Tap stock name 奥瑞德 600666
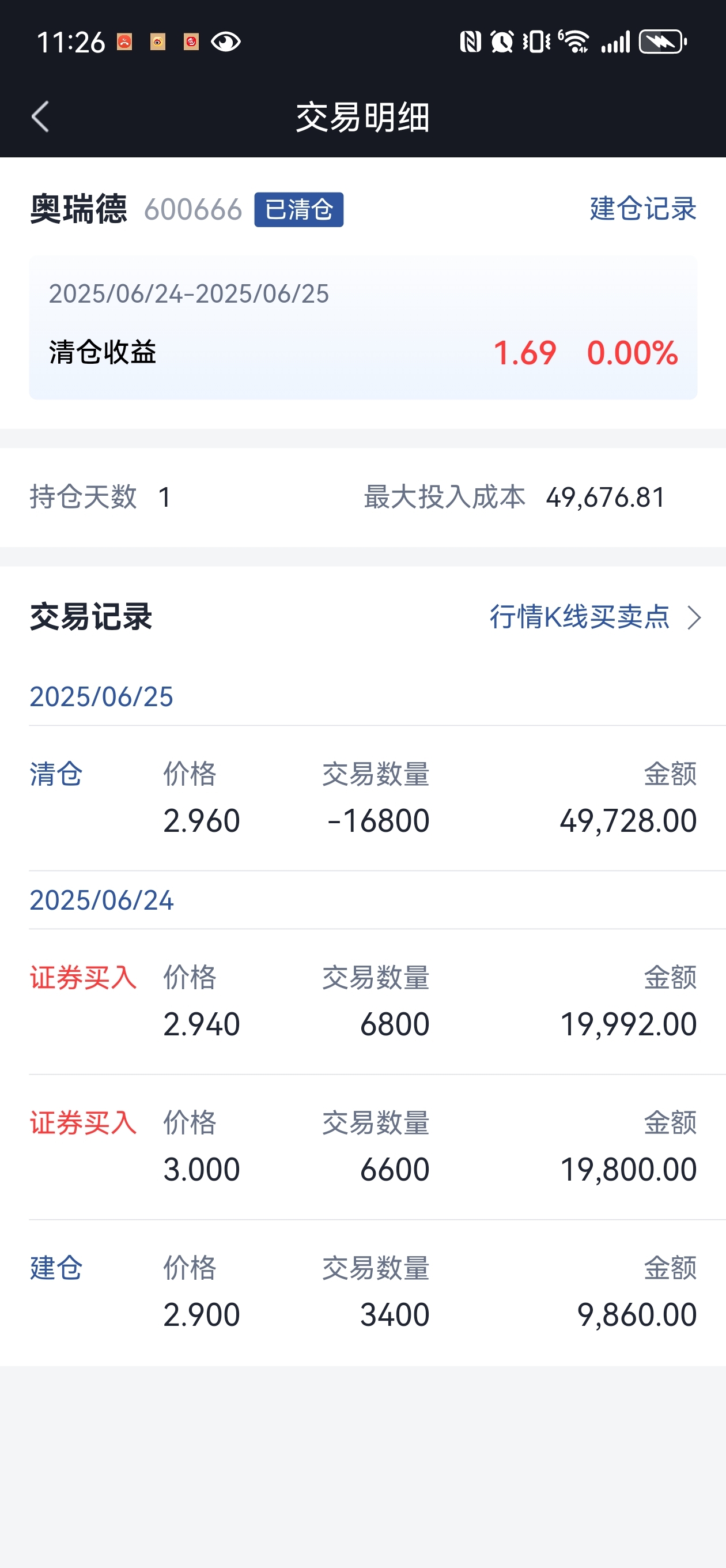Screen dimensions: 726x1568 coord(136,209)
